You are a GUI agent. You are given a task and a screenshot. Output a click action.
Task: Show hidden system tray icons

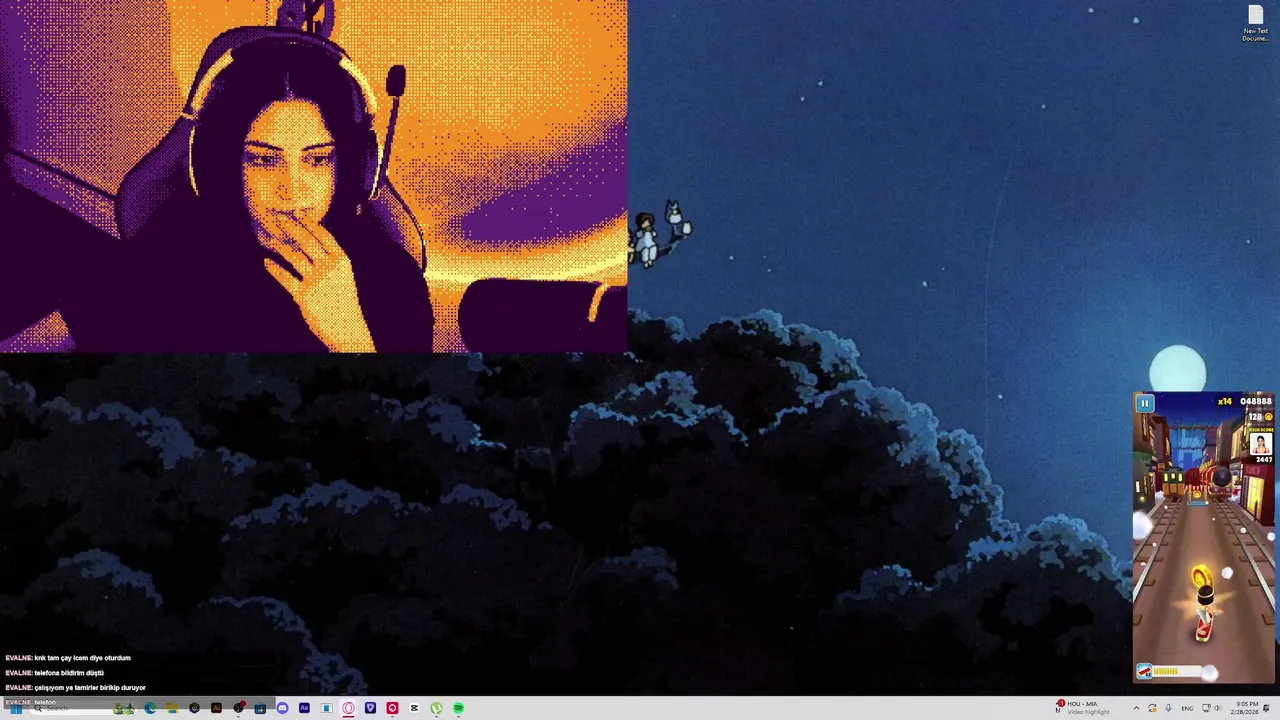point(1136,708)
